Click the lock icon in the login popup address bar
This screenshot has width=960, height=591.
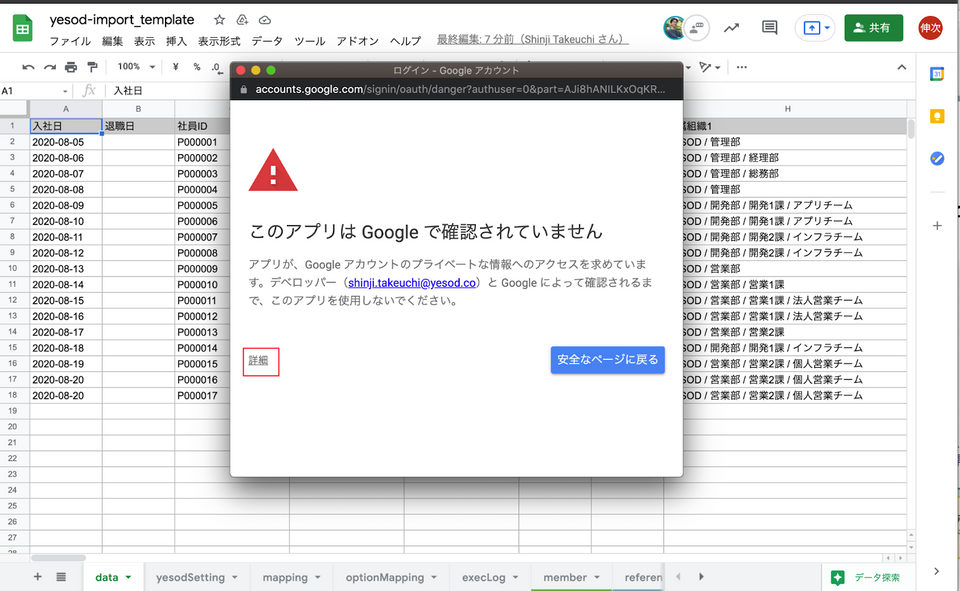[243, 89]
